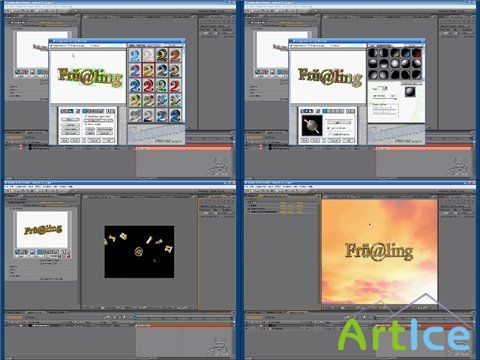Pick the golden-tinted sphere material thumbnail
Viewport: 480px width, 360px height.
pyautogui.click(x=395, y=53)
